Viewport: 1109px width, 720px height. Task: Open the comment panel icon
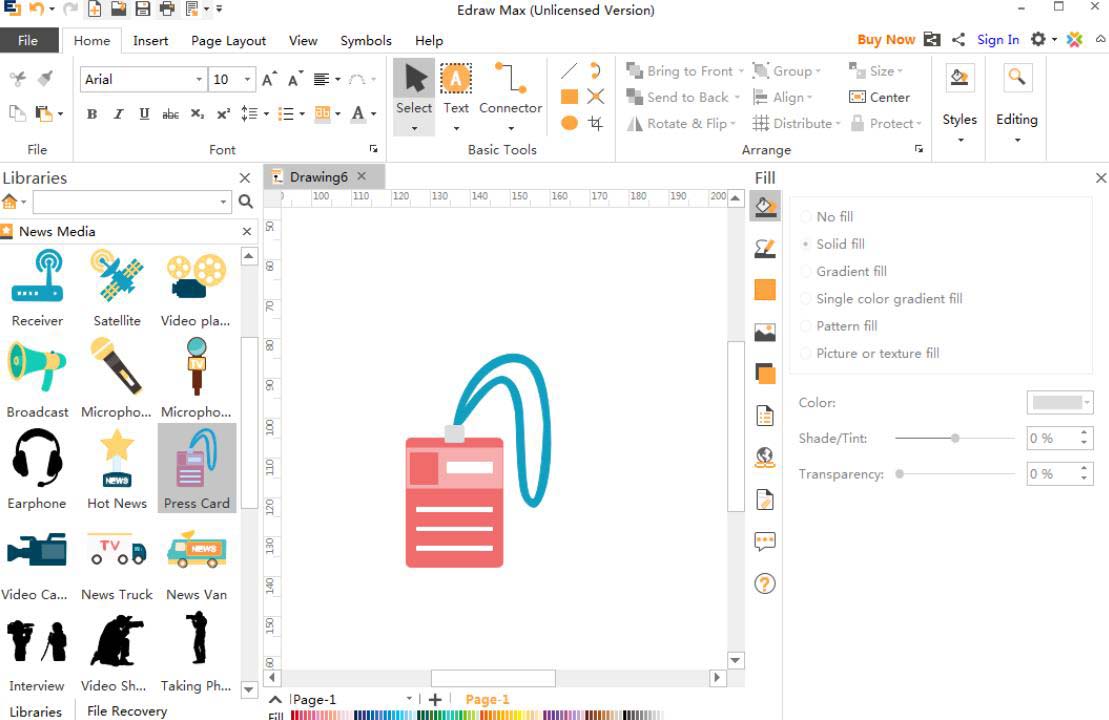tap(765, 542)
